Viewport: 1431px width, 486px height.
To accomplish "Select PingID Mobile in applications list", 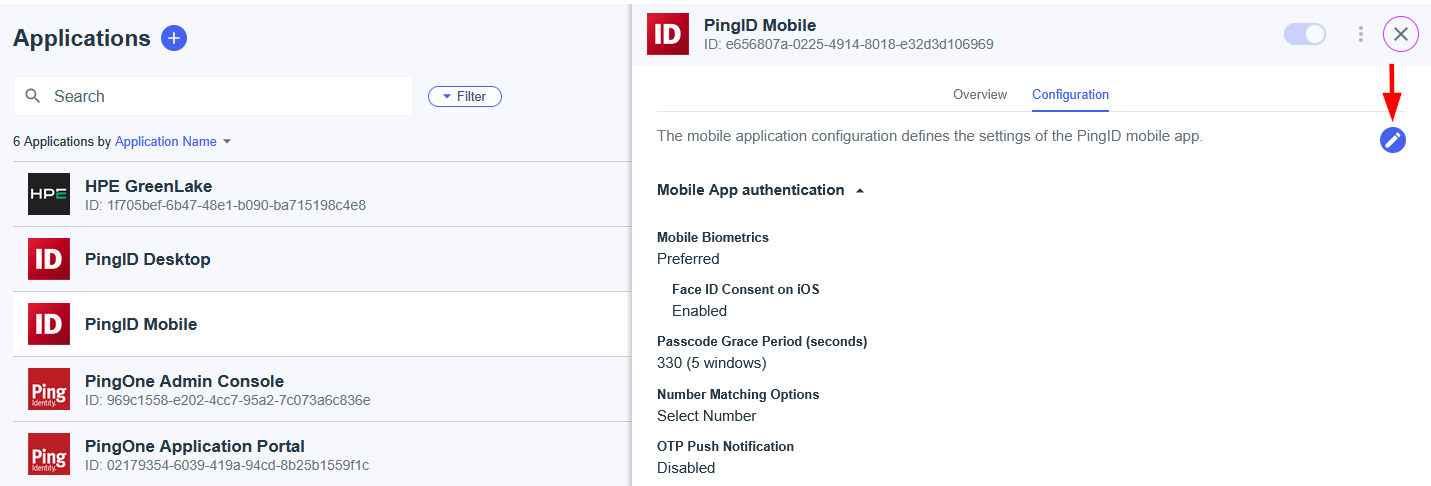I will pyautogui.click(x=141, y=324).
